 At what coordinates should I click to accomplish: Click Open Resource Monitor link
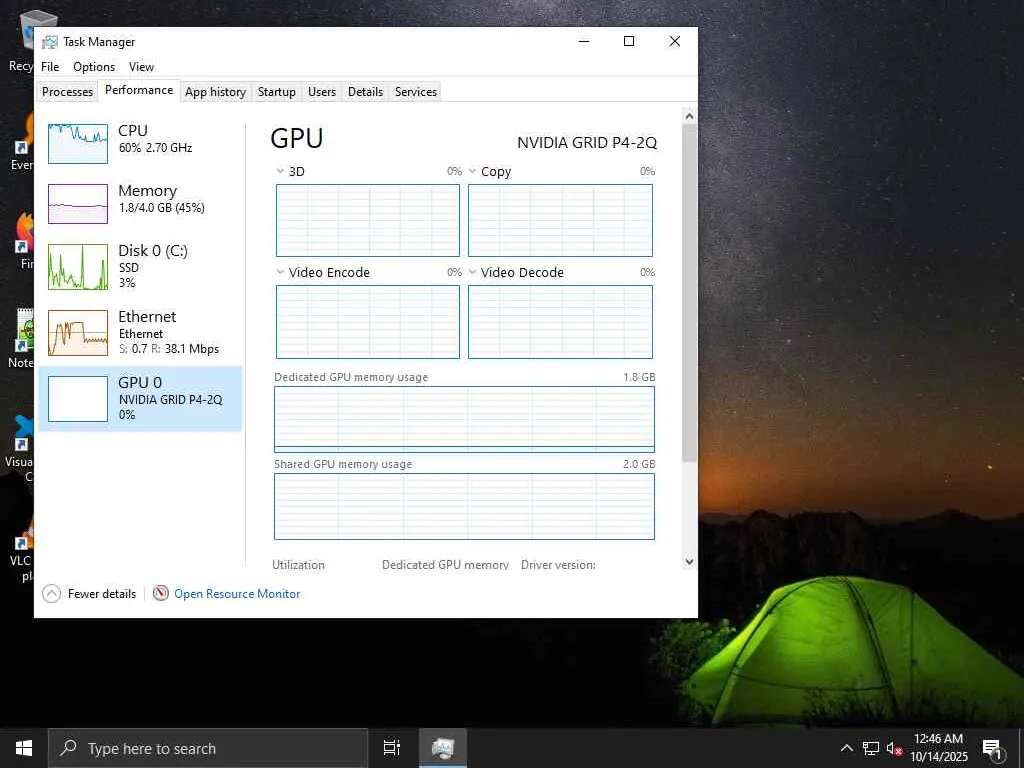click(x=237, y=594)
